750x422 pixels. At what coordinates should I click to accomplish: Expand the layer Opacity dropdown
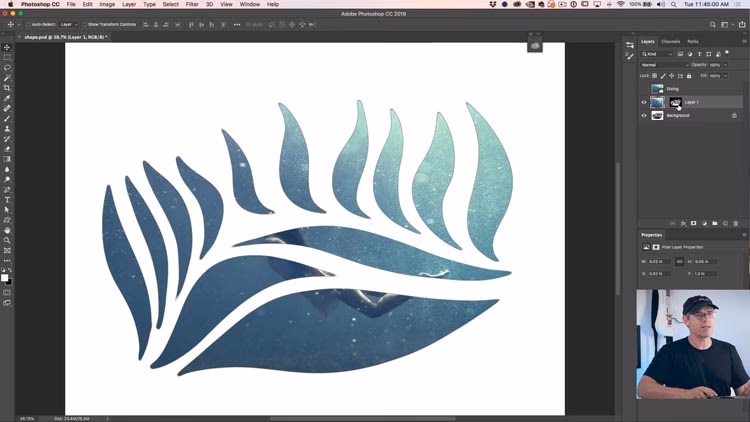(727, 64)
